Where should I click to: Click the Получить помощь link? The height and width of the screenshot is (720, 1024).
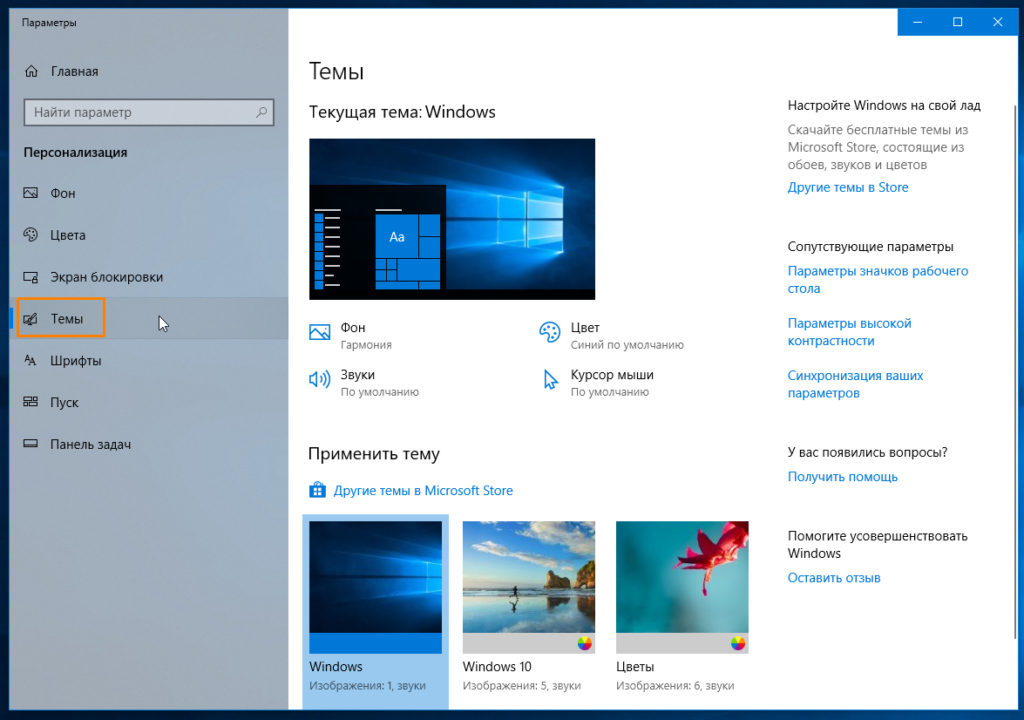coord(842,477)
